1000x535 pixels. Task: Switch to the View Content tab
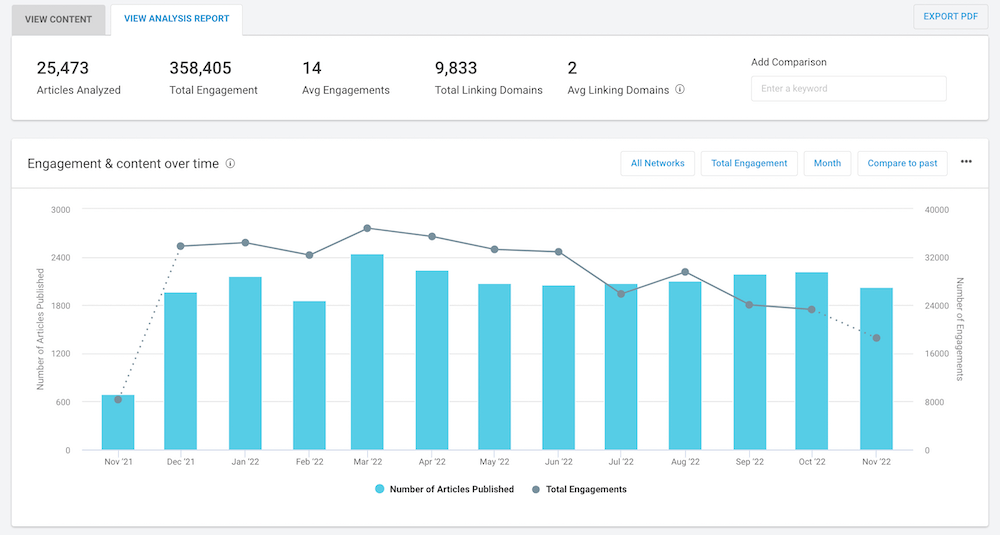58,19
